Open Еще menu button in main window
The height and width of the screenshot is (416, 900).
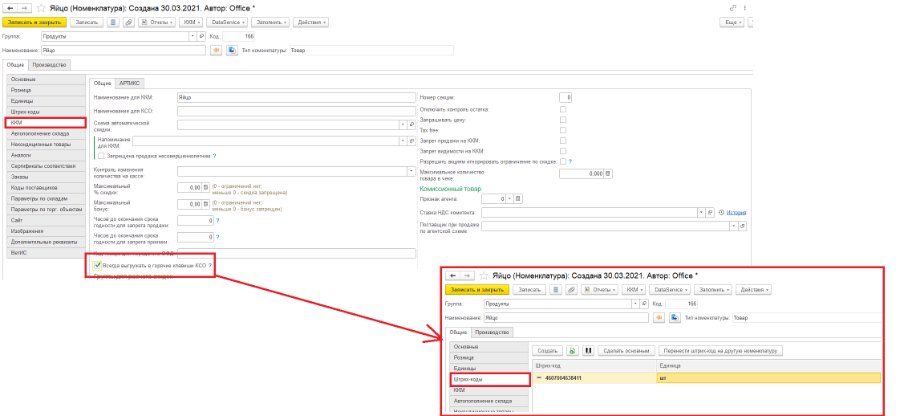732,22
